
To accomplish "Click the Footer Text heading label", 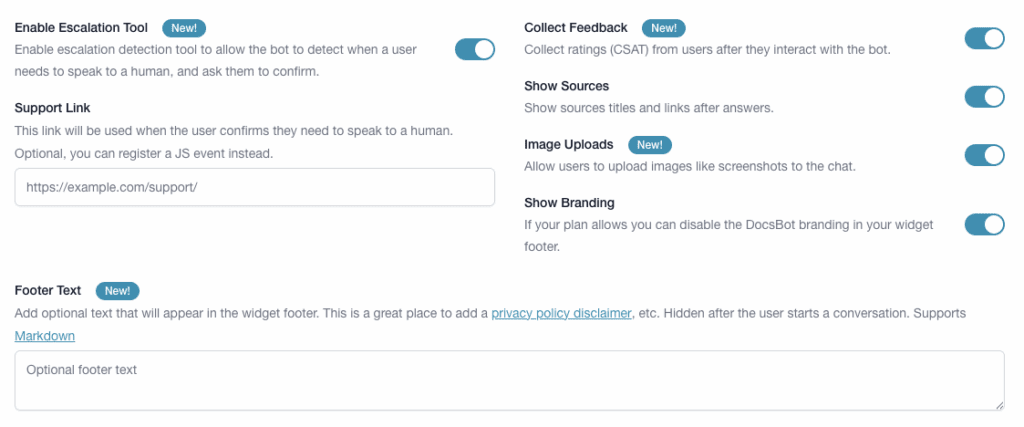I will pyautogui.click(x=48, y=290).
